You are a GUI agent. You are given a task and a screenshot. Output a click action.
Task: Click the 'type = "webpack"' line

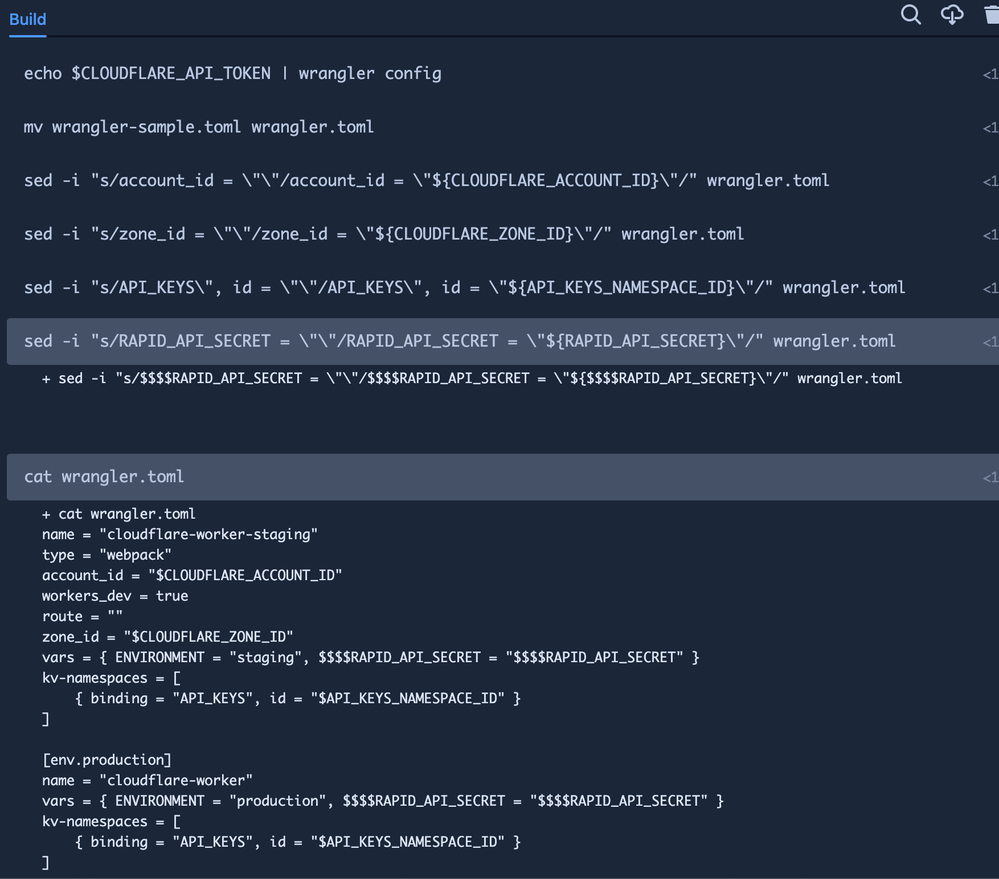[106, 555]
